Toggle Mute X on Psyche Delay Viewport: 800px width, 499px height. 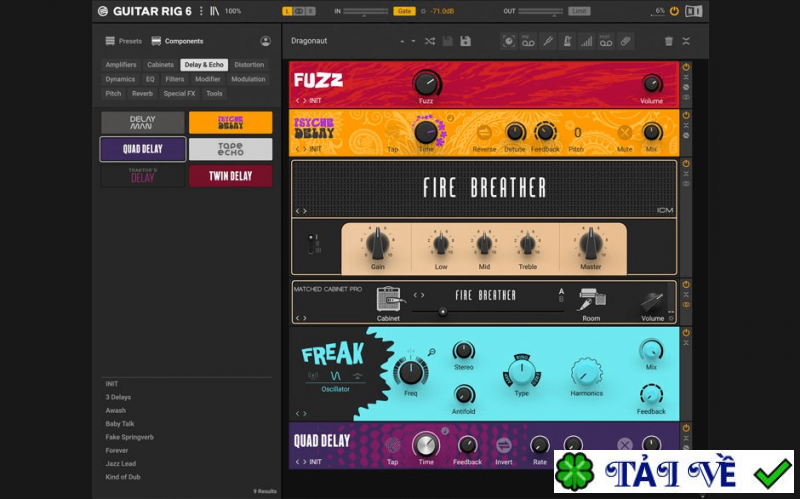point(624,133)
